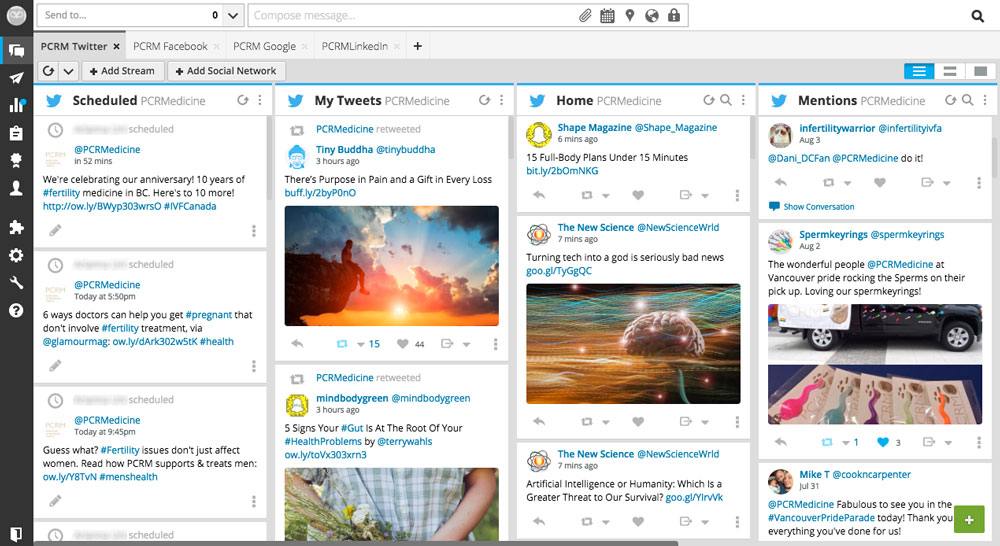Click the Add Stream button
Screen dimensions: 1000x546
122,71
